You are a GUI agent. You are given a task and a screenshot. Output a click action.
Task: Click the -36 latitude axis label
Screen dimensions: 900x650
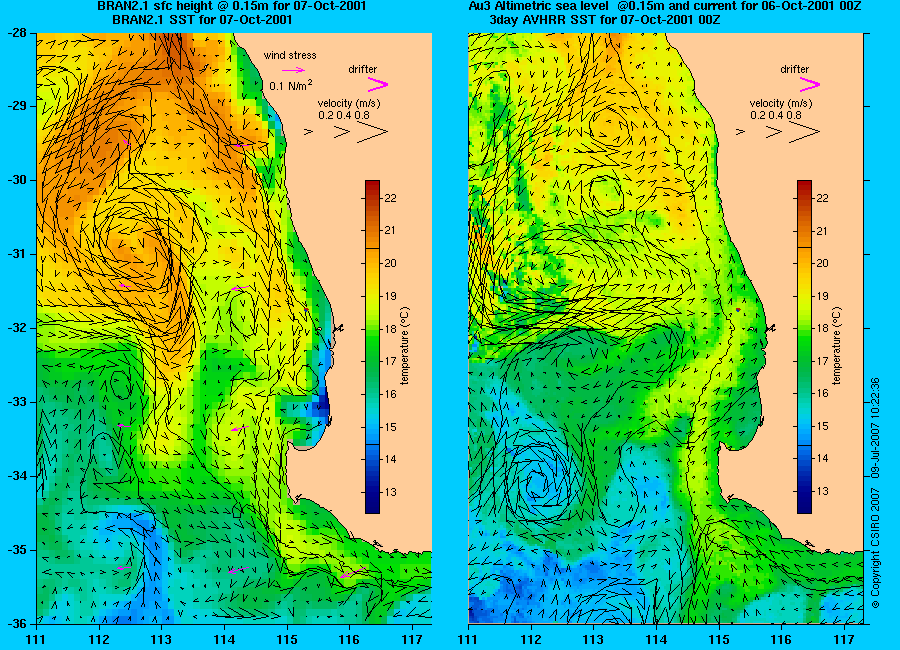tap(16, 624)
